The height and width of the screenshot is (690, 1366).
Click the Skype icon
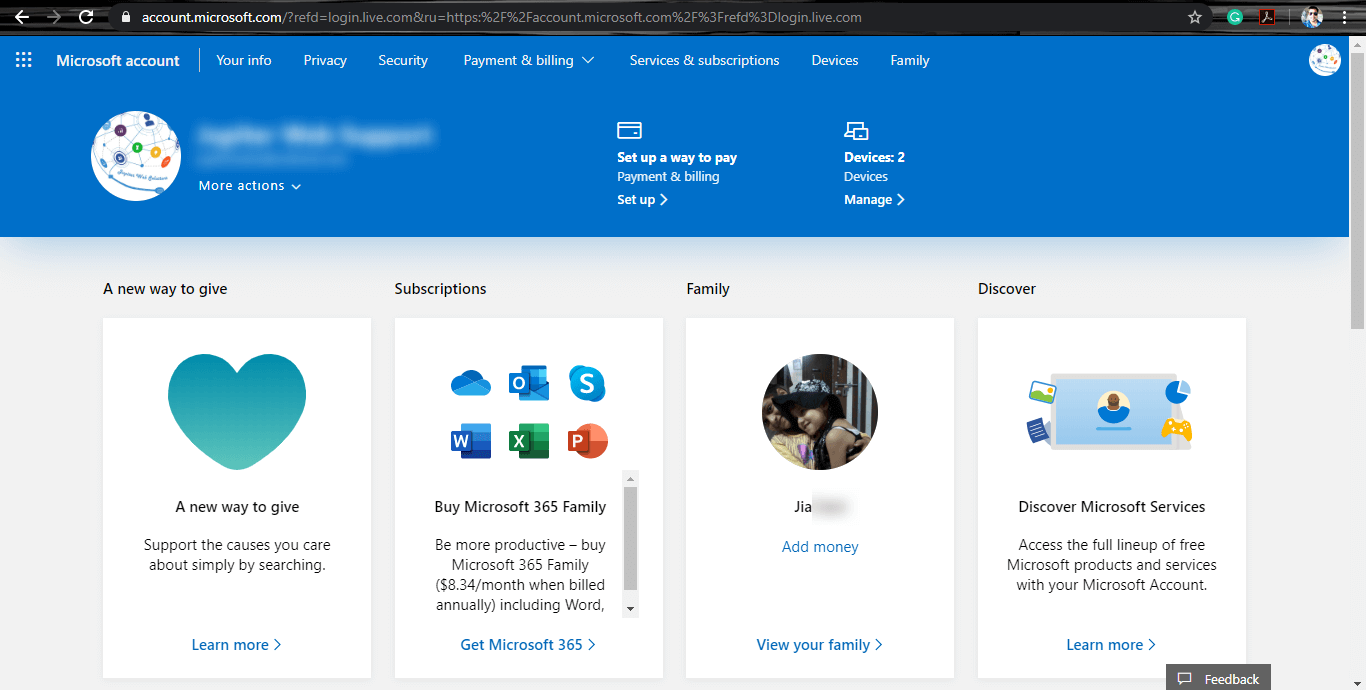click(x=587, y=383)
